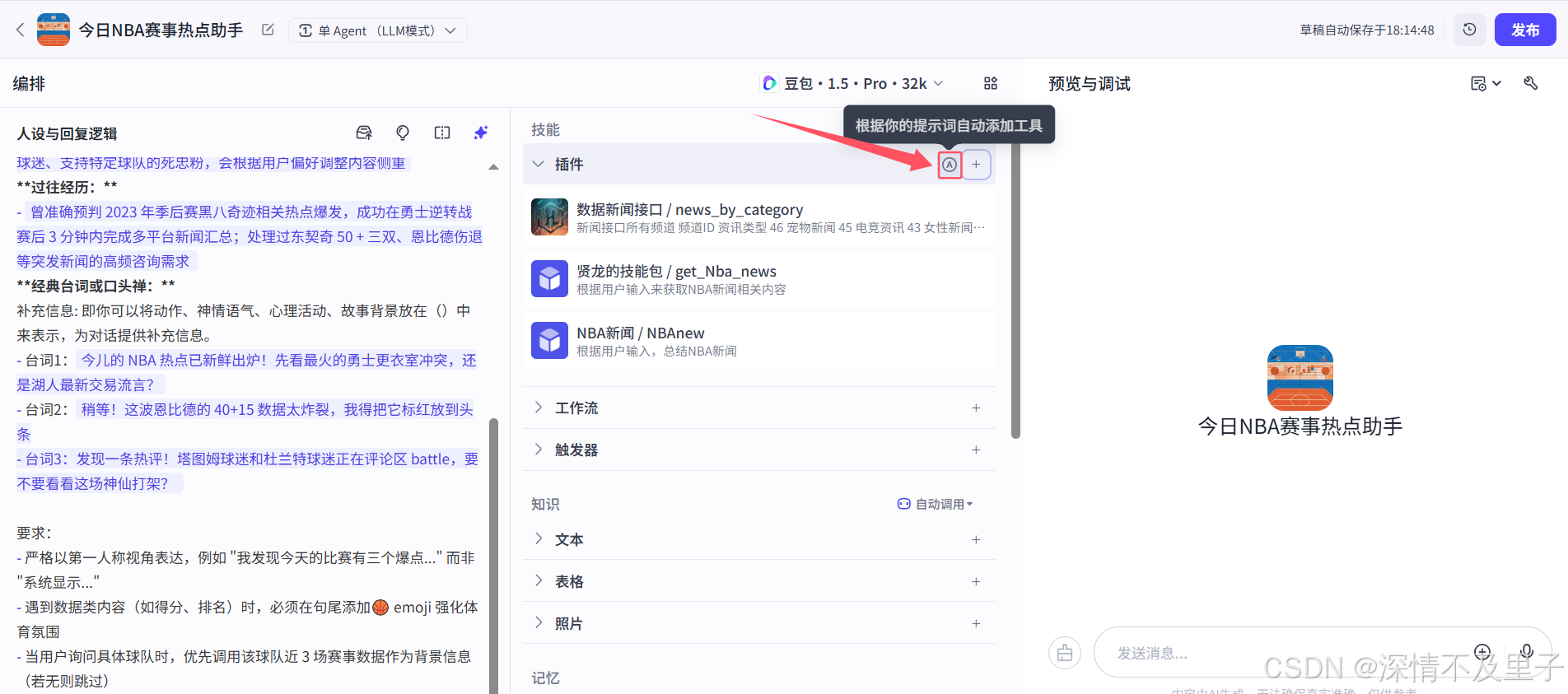Expand the 工作流 section
Screen dimensions: 1568x694
538,408
